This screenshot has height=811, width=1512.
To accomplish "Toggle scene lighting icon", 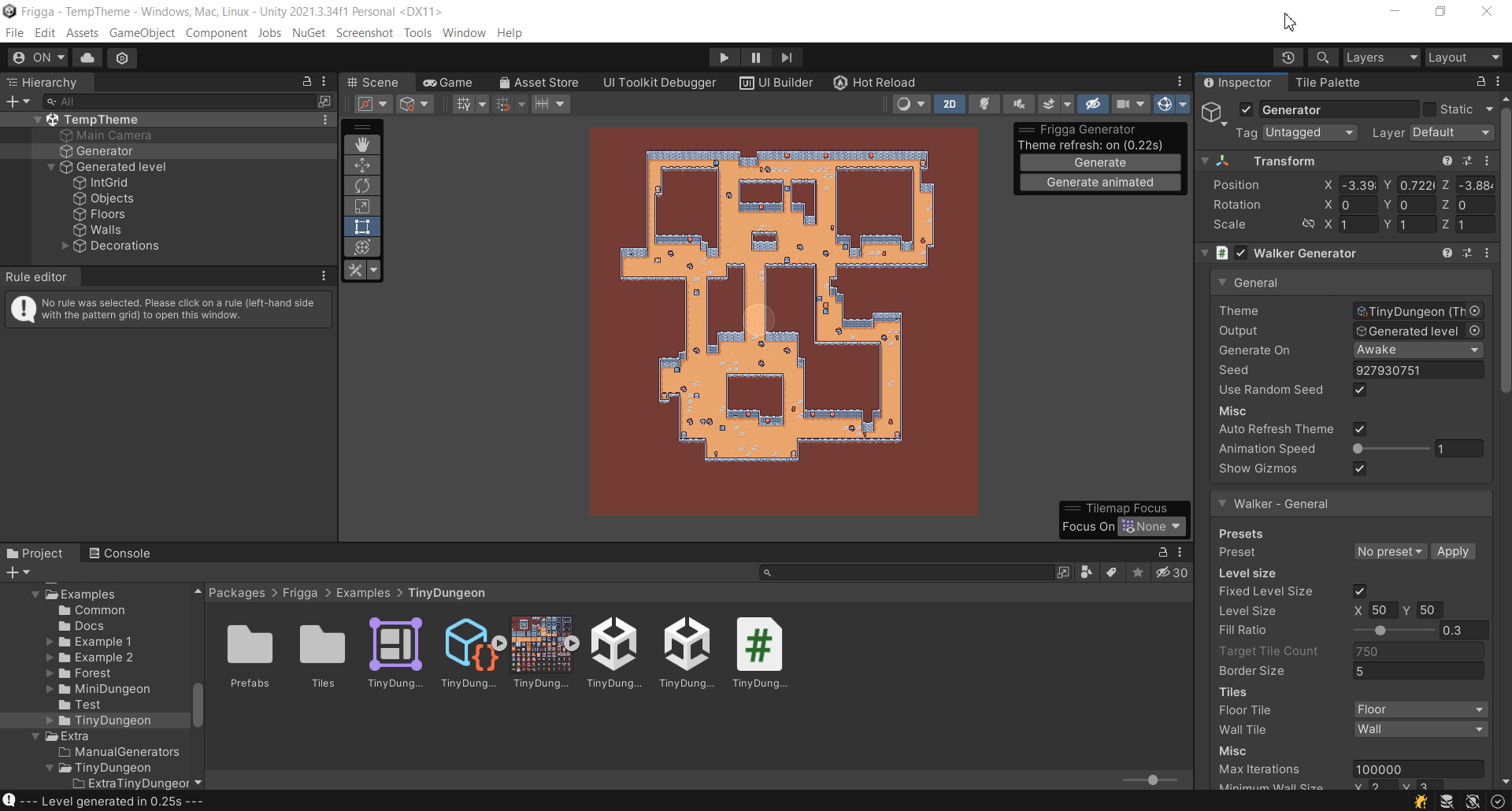I will click(984, 104).
